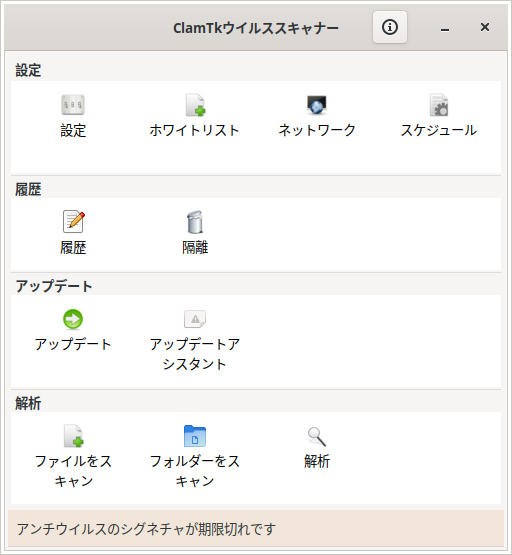Click the スケジュール text label
The width and height of the screenshot is (512, 555).
[439, 130]
